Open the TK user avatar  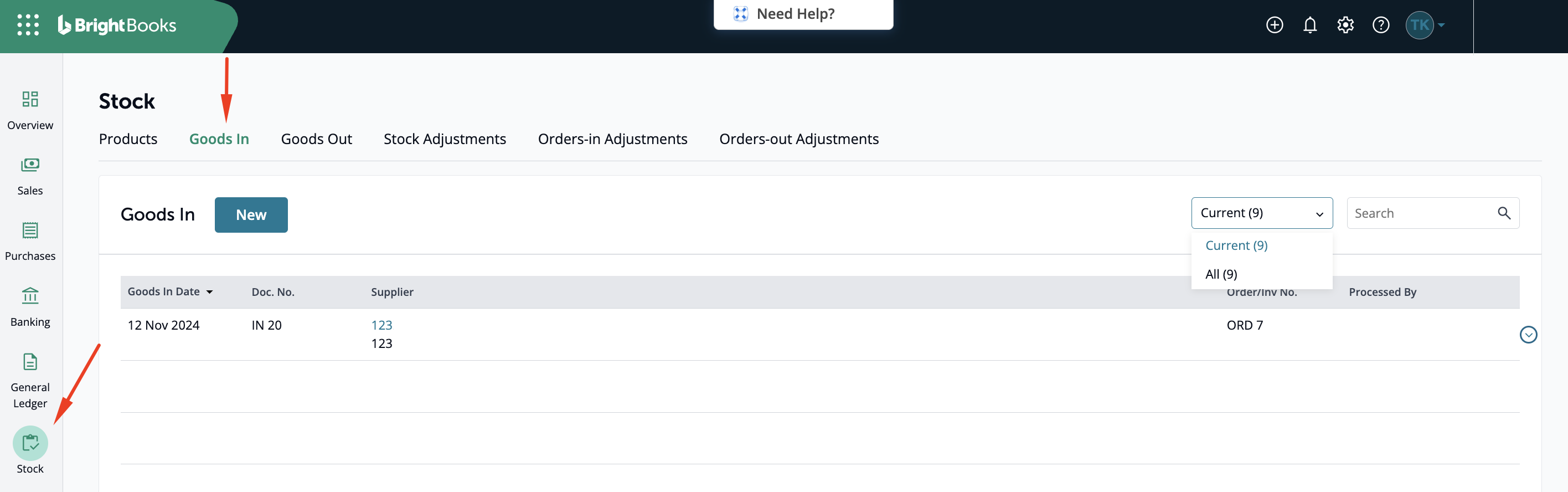(1420, 25)
